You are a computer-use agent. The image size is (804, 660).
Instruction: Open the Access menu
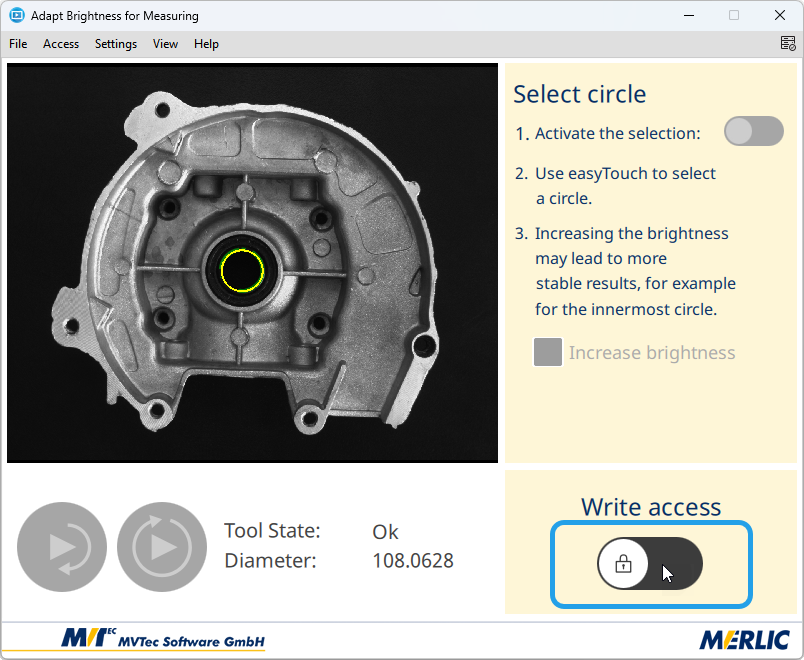61,44
